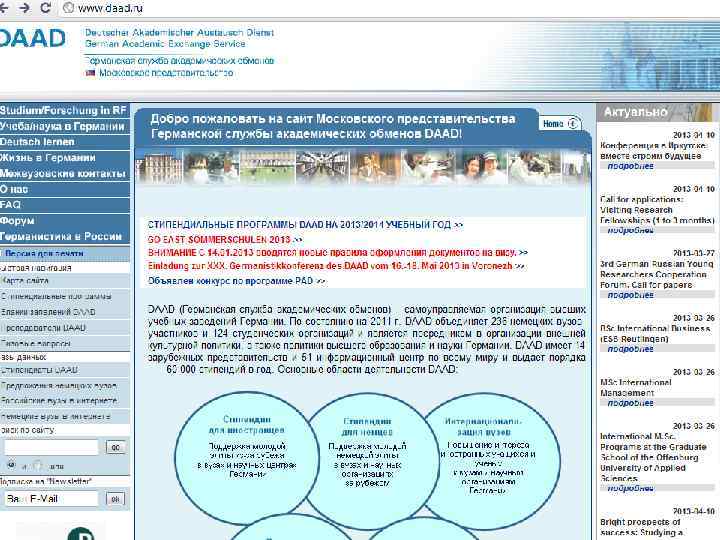Click подробнее under Visiting Research Fellowships
The image size is (720, 540).
click(630, 230)
